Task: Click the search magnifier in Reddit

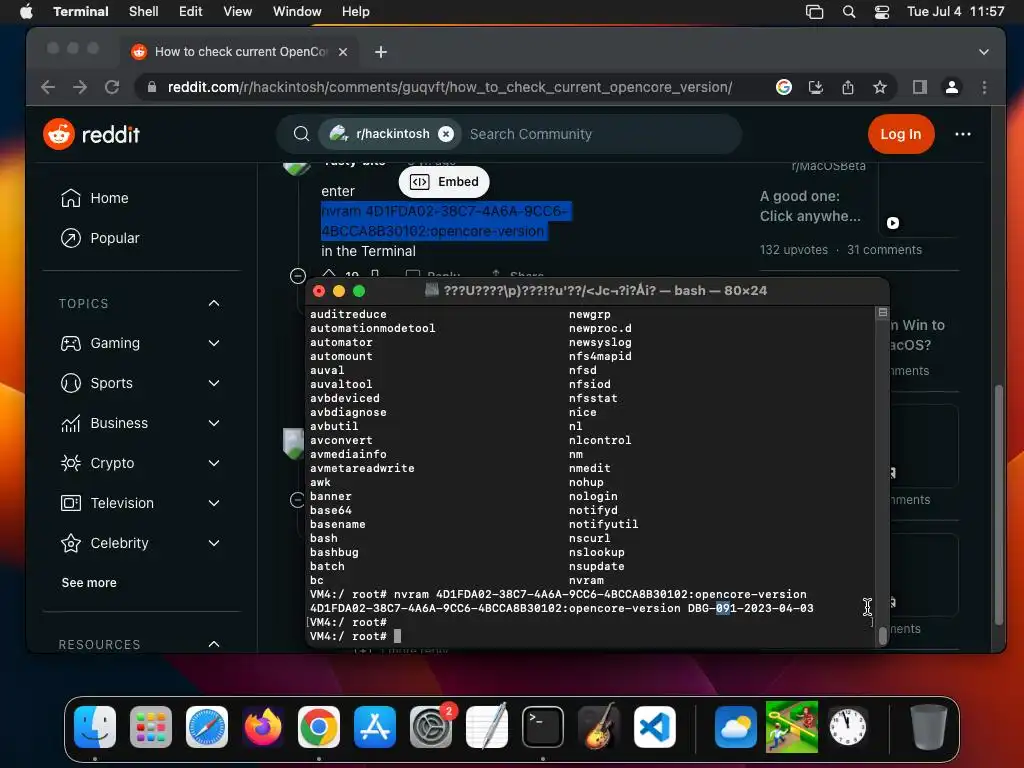Action: click(301, 134)
